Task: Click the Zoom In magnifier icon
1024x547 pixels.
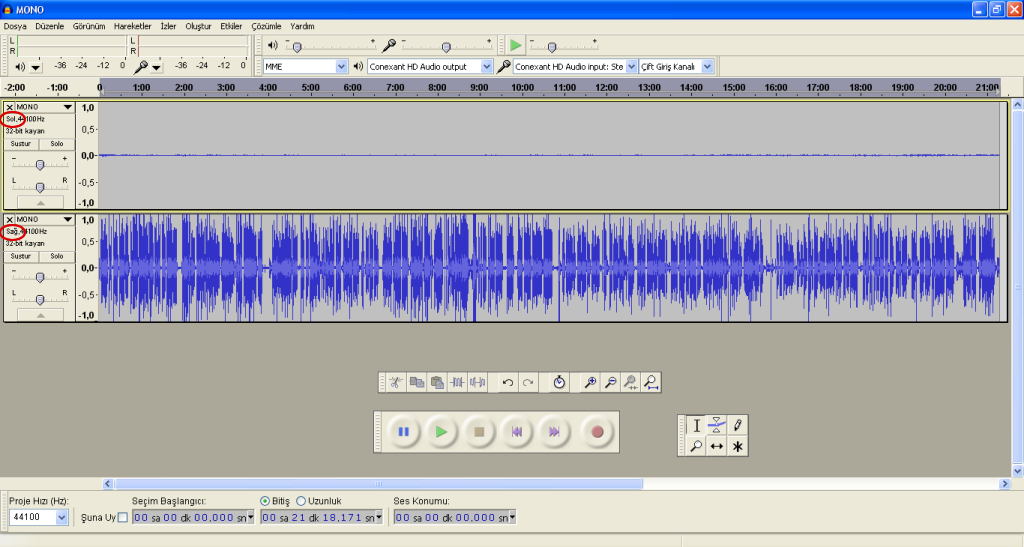Action: tap(590, 383)
